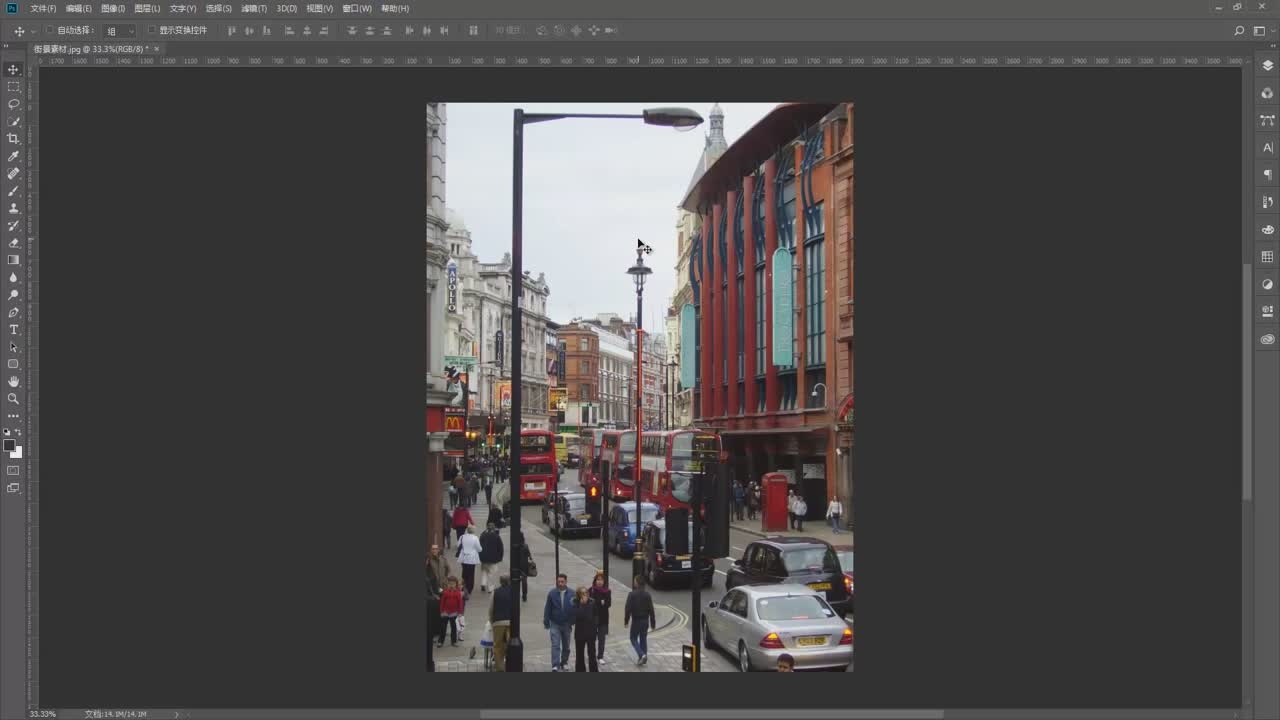Change the screen mode from toolbox
Image resolution: width=1280 pixels, height=720 pixels.
pyautogui.click(x=13, y=488)
